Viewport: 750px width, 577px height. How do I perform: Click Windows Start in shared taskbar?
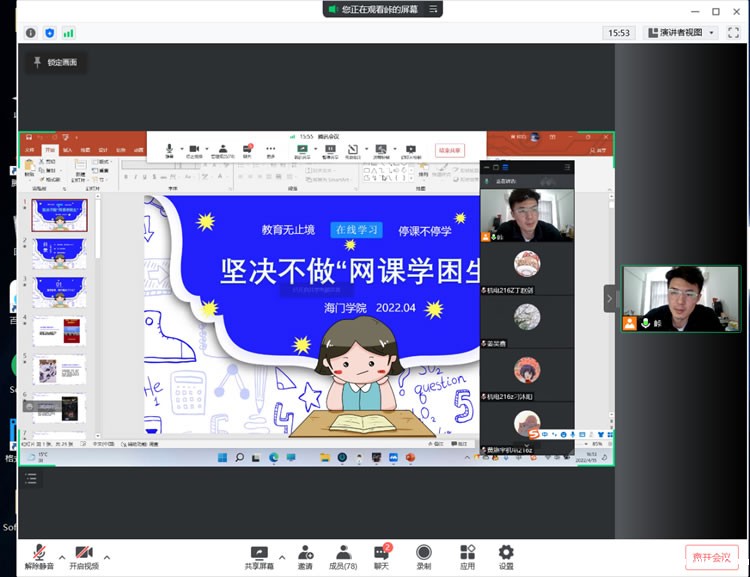click(222, 457)
